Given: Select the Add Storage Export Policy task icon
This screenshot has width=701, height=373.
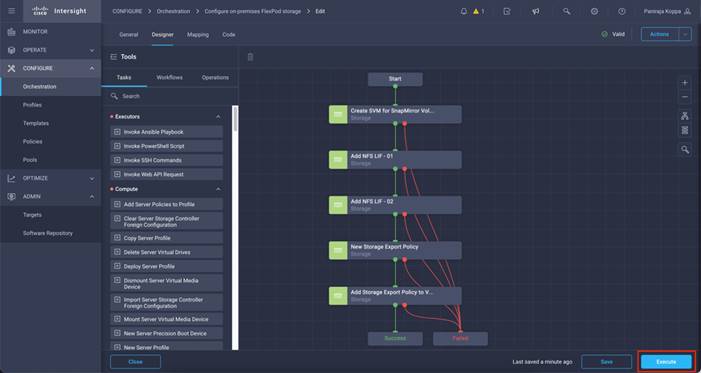Looking at the screenshot, I should (x=338, y=296).
